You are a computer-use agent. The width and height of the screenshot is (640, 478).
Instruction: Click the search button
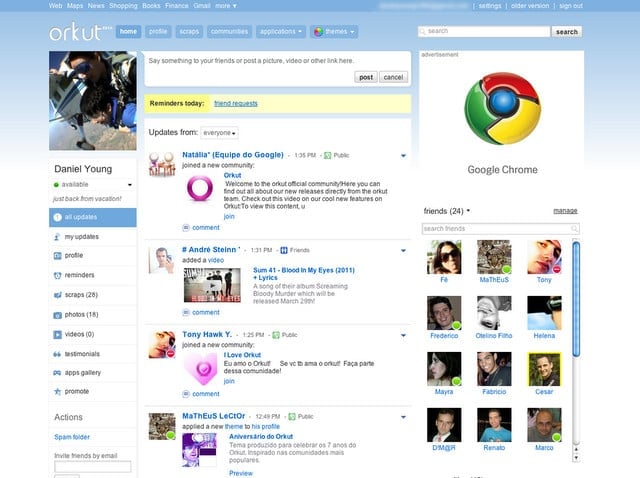(x=567, y=32)
